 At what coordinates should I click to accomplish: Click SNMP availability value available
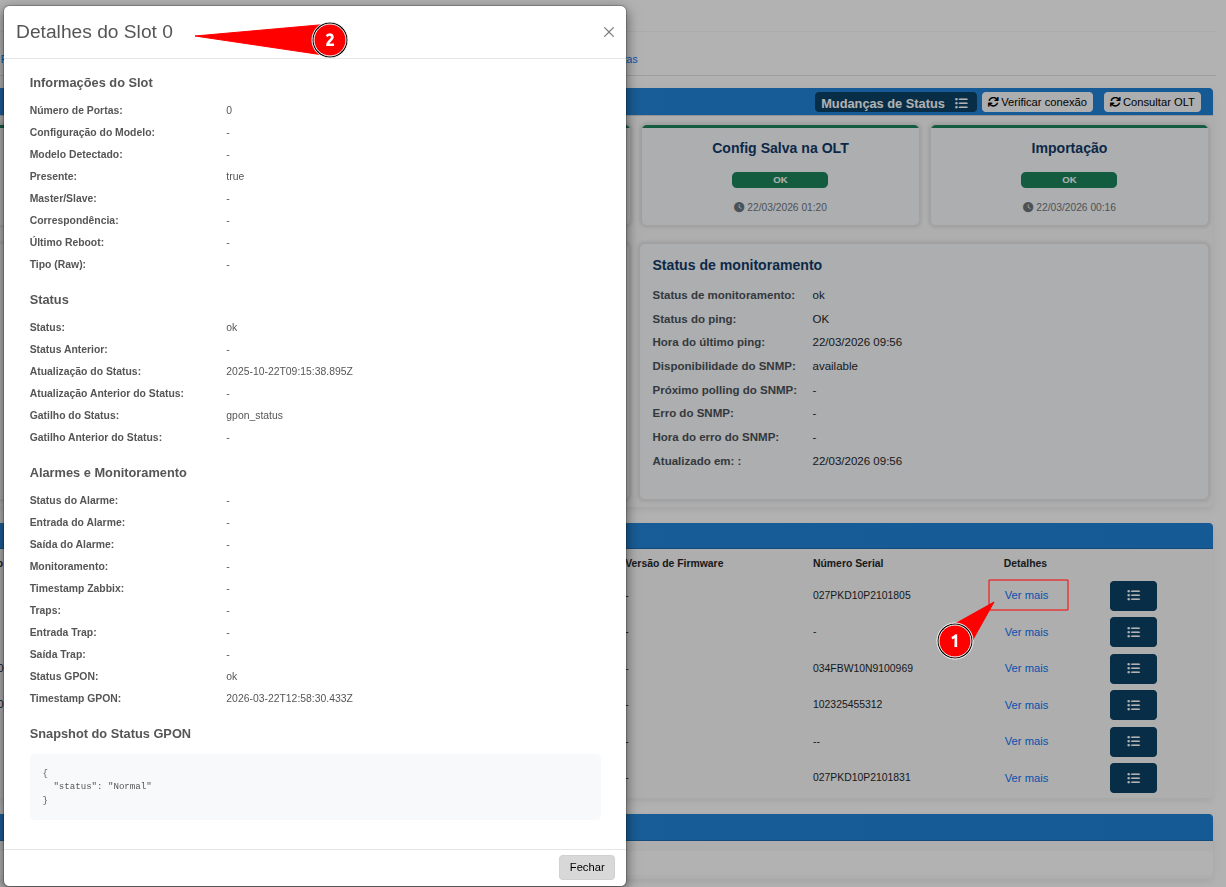pyautogui.click(x=835, y=366)
